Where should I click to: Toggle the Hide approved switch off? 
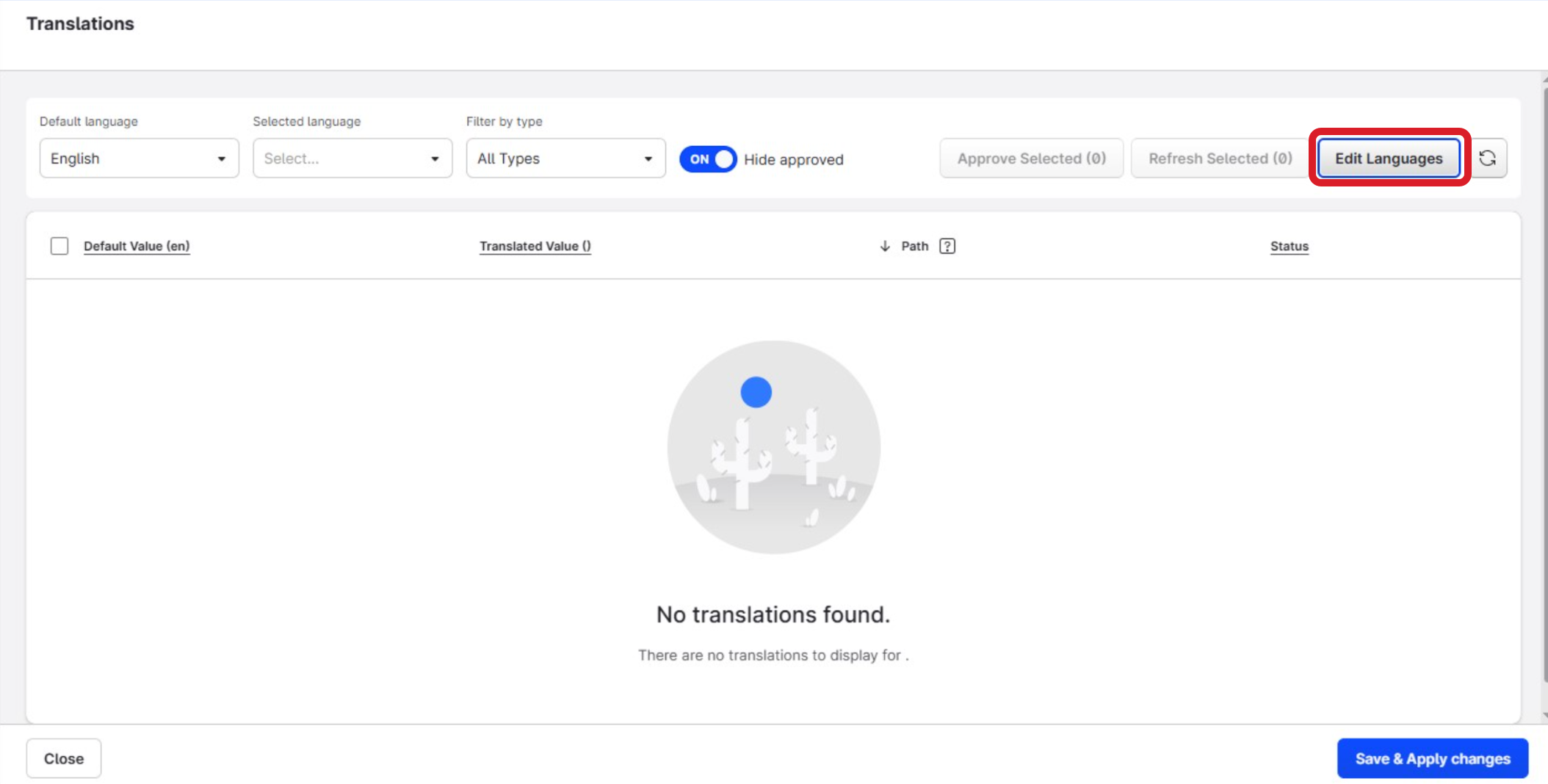(x=708, y=159)
